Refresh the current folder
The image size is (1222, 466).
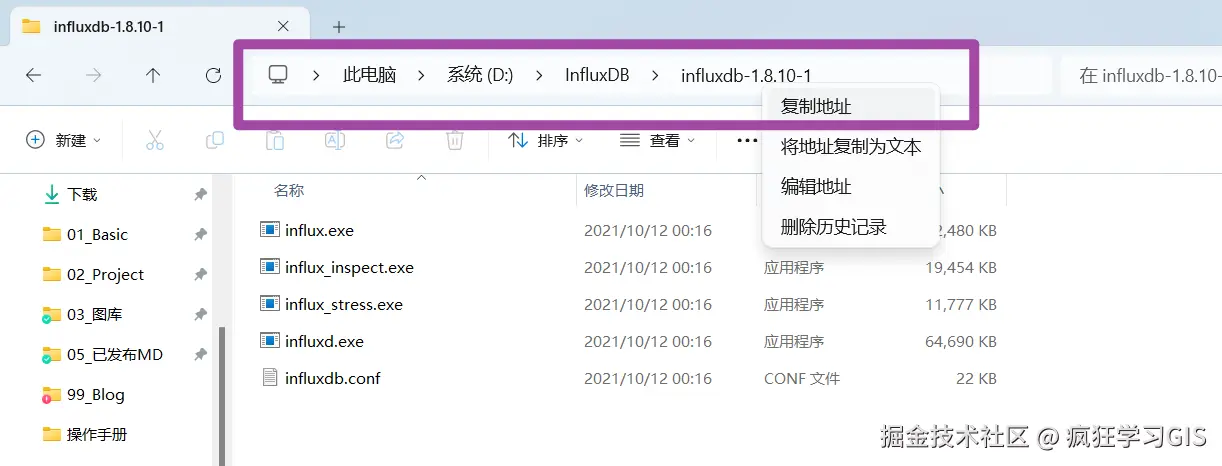tap(213, 75)
